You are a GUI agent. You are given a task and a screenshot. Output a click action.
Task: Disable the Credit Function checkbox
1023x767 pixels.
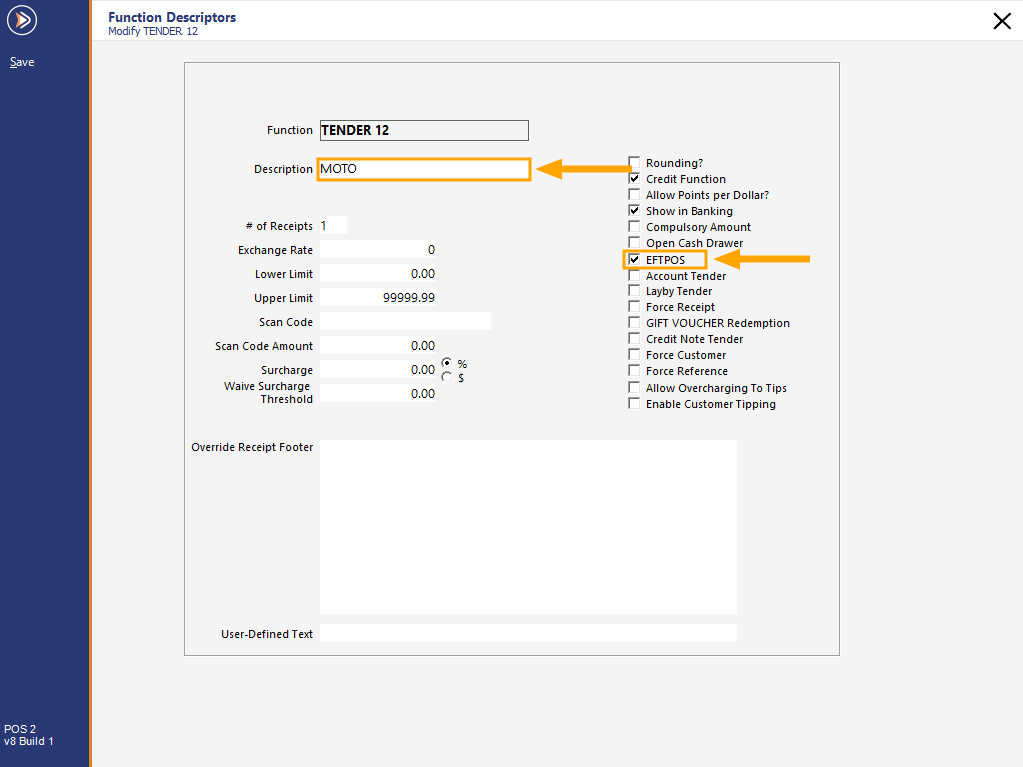pyautogui.click(x=634, y=178)
